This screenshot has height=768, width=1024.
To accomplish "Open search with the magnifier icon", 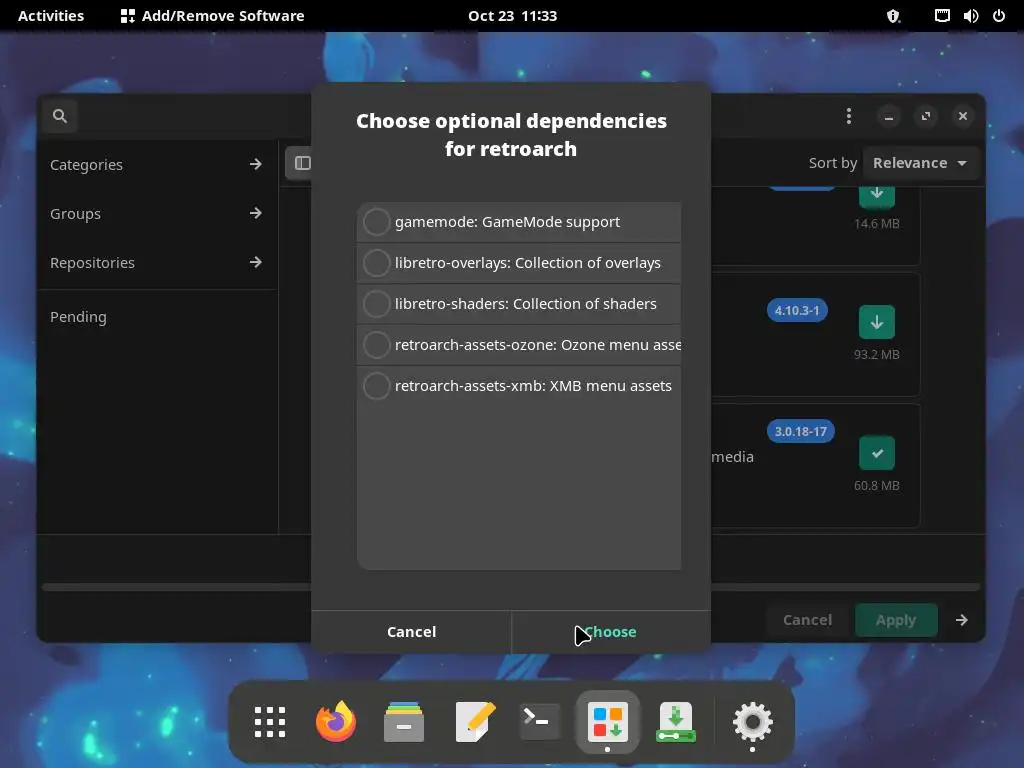I will pos(60,116).
